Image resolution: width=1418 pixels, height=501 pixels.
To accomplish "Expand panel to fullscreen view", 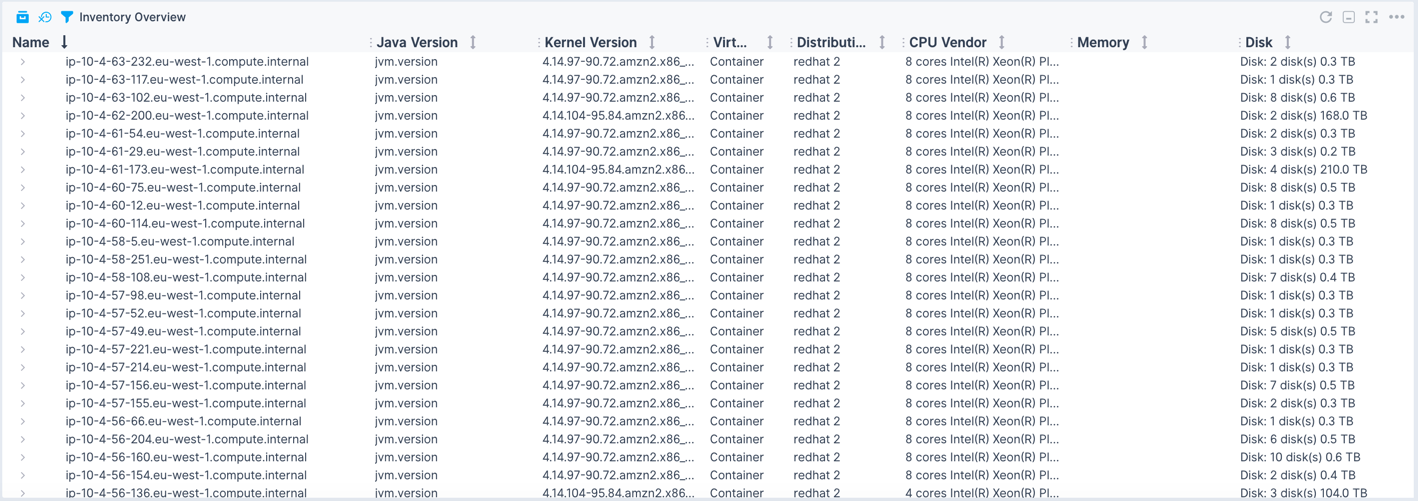I will point(1372,17).
